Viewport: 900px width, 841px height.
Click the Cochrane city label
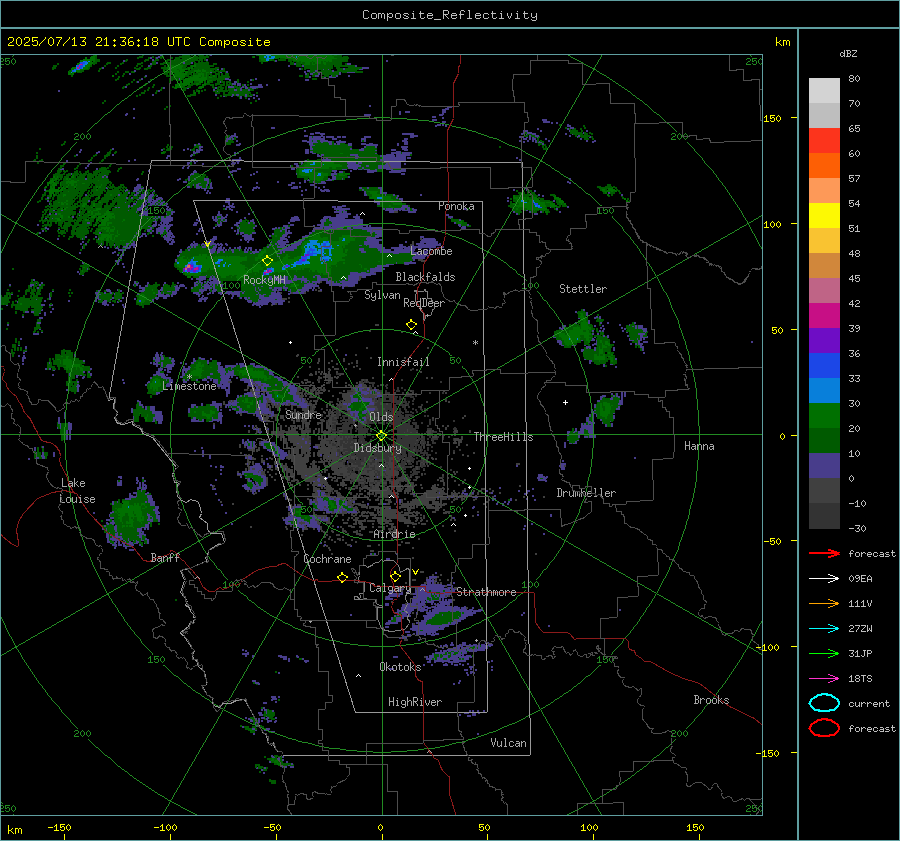click(x=327, y=559)
